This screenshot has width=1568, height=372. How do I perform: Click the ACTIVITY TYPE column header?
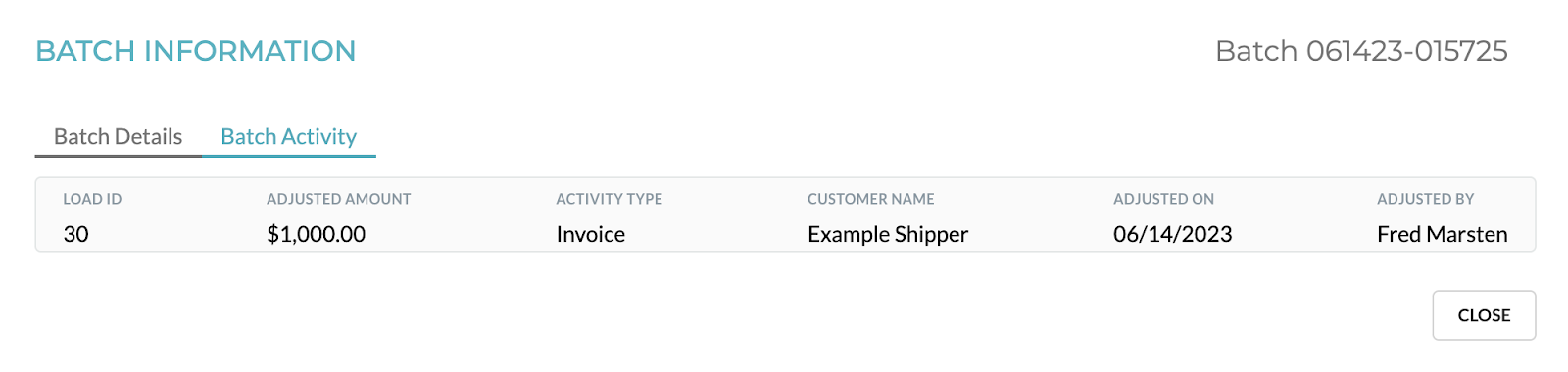tap(610, 199)
